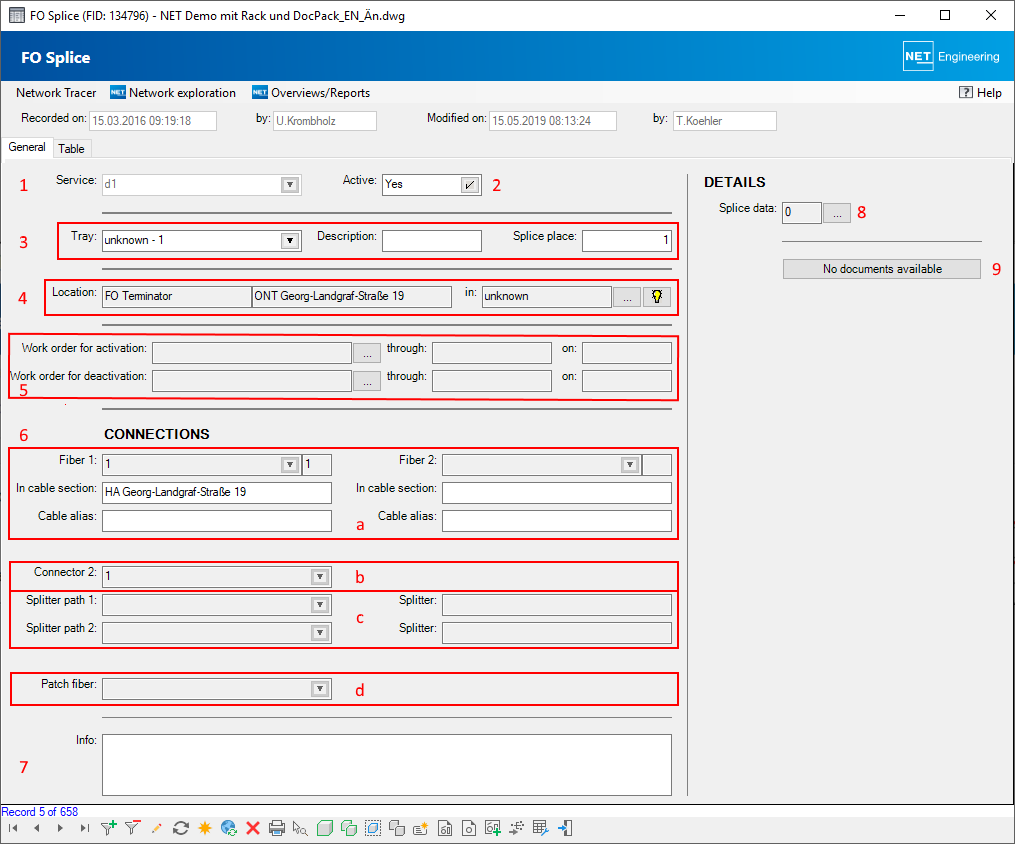
Task: Click the 'Record 5 of 658' status text
Action: 39,812
